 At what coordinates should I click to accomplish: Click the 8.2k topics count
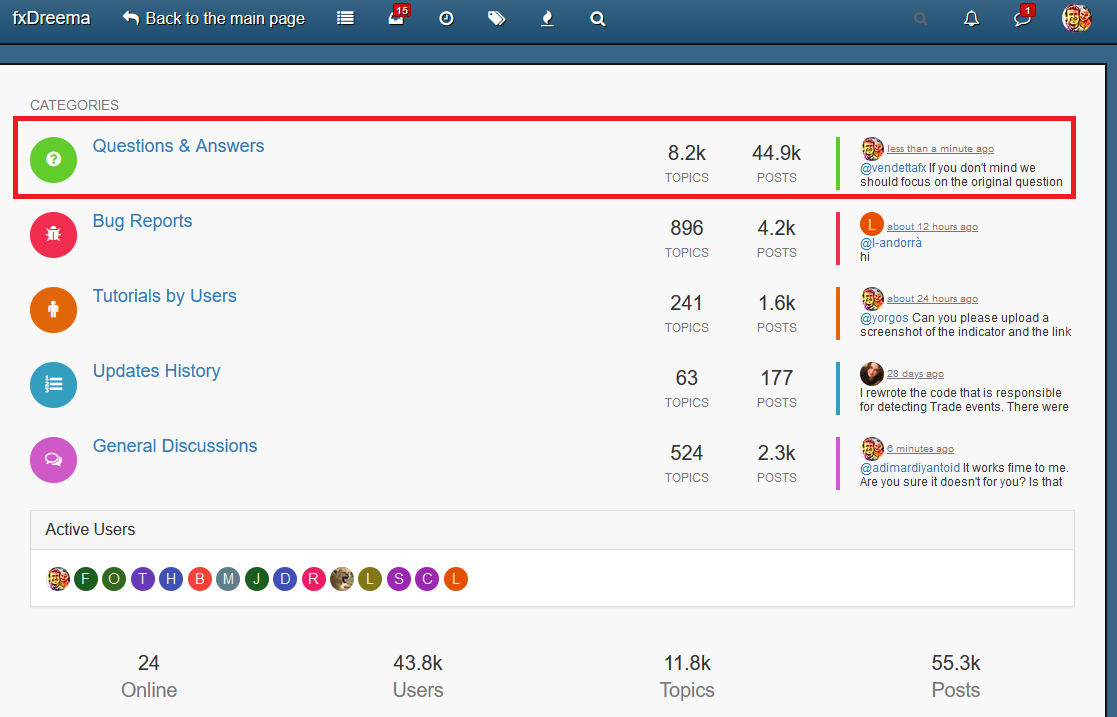687,153
